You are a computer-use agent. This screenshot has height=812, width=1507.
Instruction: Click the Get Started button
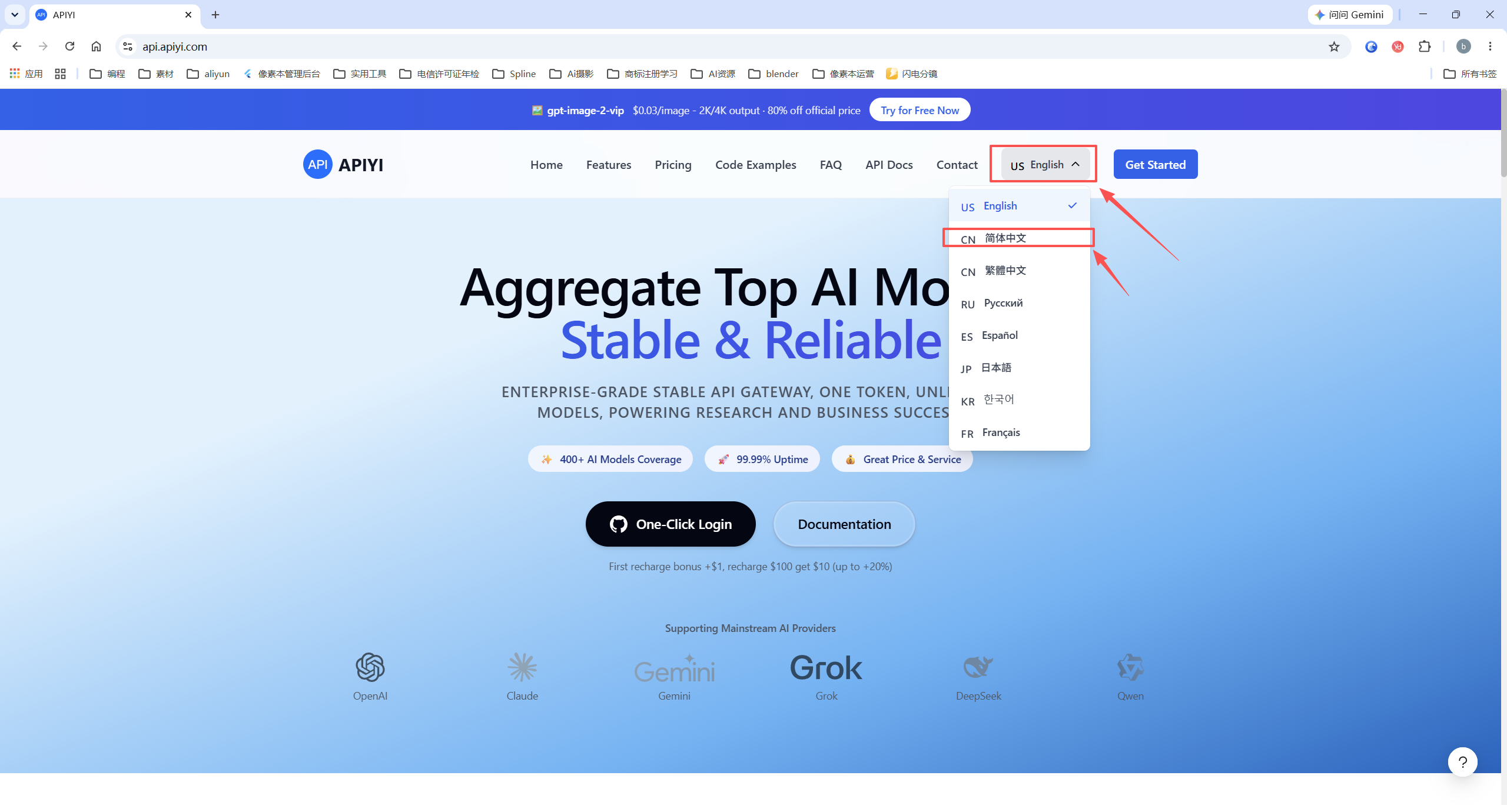click(x=1155, y=165)
